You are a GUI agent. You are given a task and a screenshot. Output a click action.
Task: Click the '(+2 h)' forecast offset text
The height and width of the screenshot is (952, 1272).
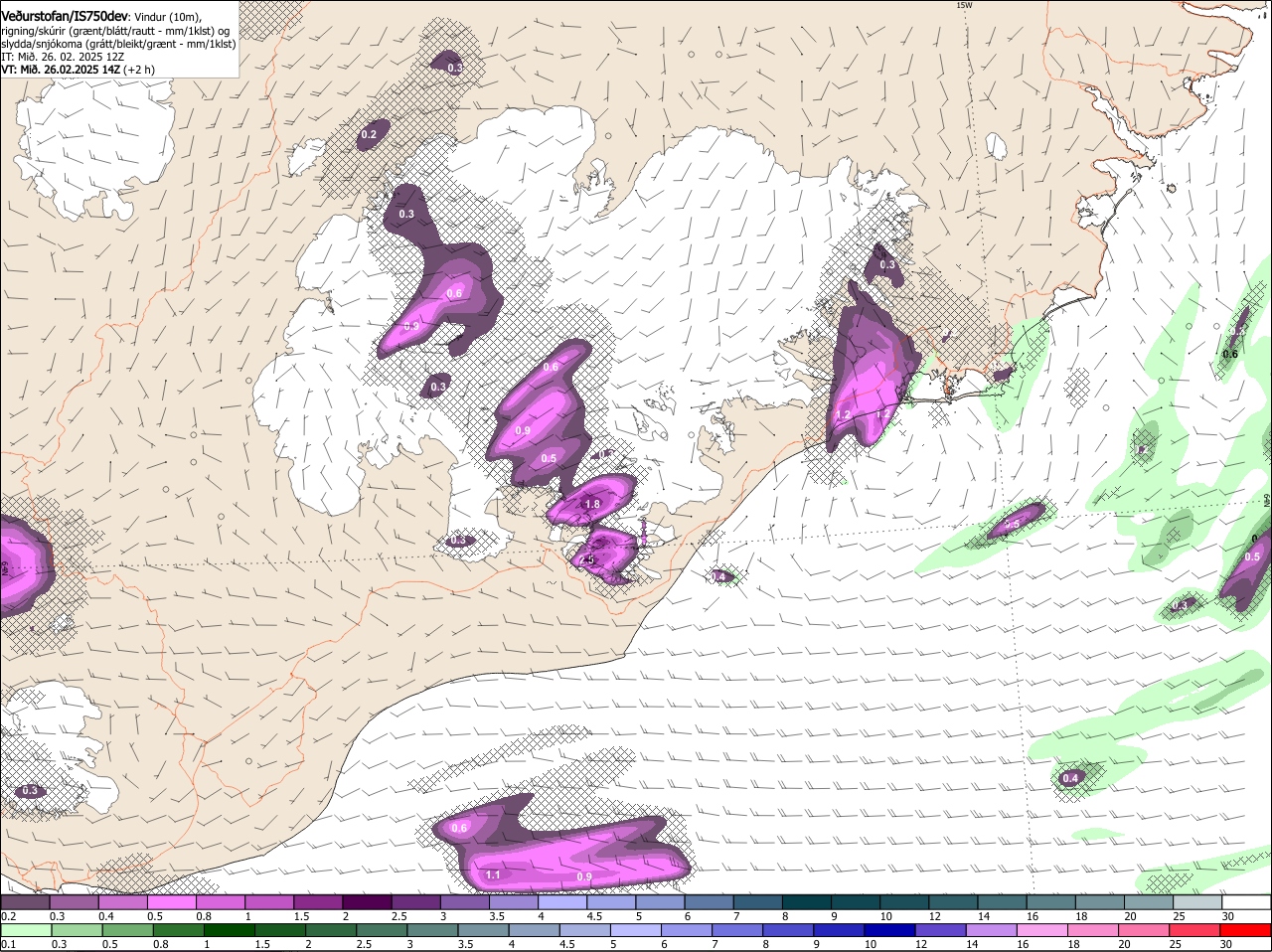tap(140, 70)
